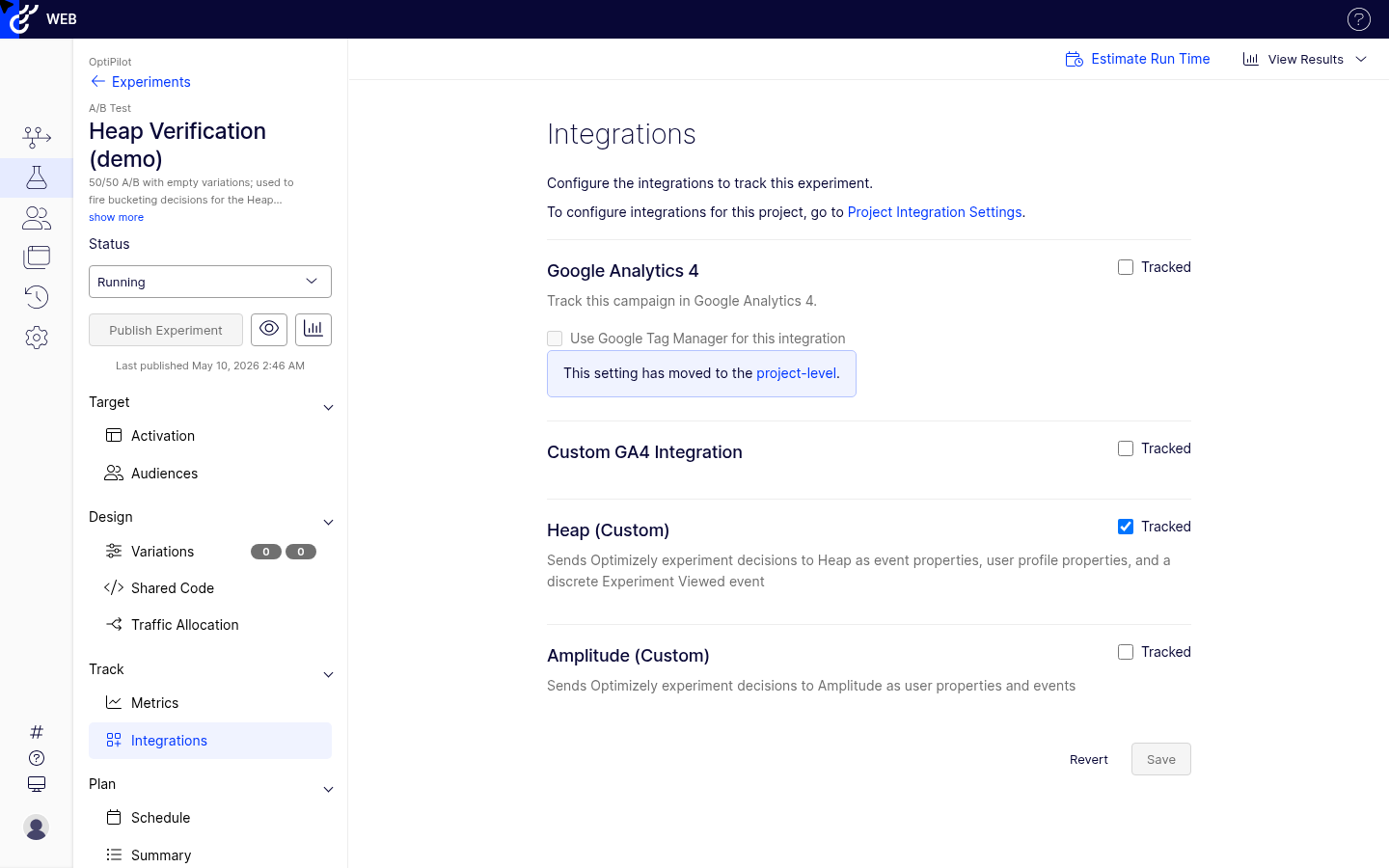Click the Save button
Viewport: 1389px width, 868px height.
point(1161,759)
